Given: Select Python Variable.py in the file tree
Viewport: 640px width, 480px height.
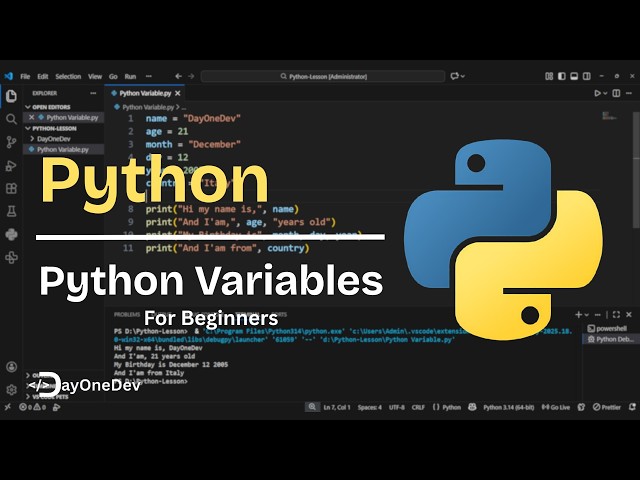Looking at the screenshot, I should (x=62, y=149).
